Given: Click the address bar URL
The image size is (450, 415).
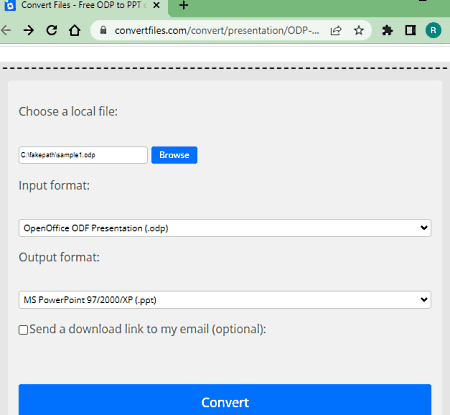Looking at the screenshot, I should (x=217, y=31).
